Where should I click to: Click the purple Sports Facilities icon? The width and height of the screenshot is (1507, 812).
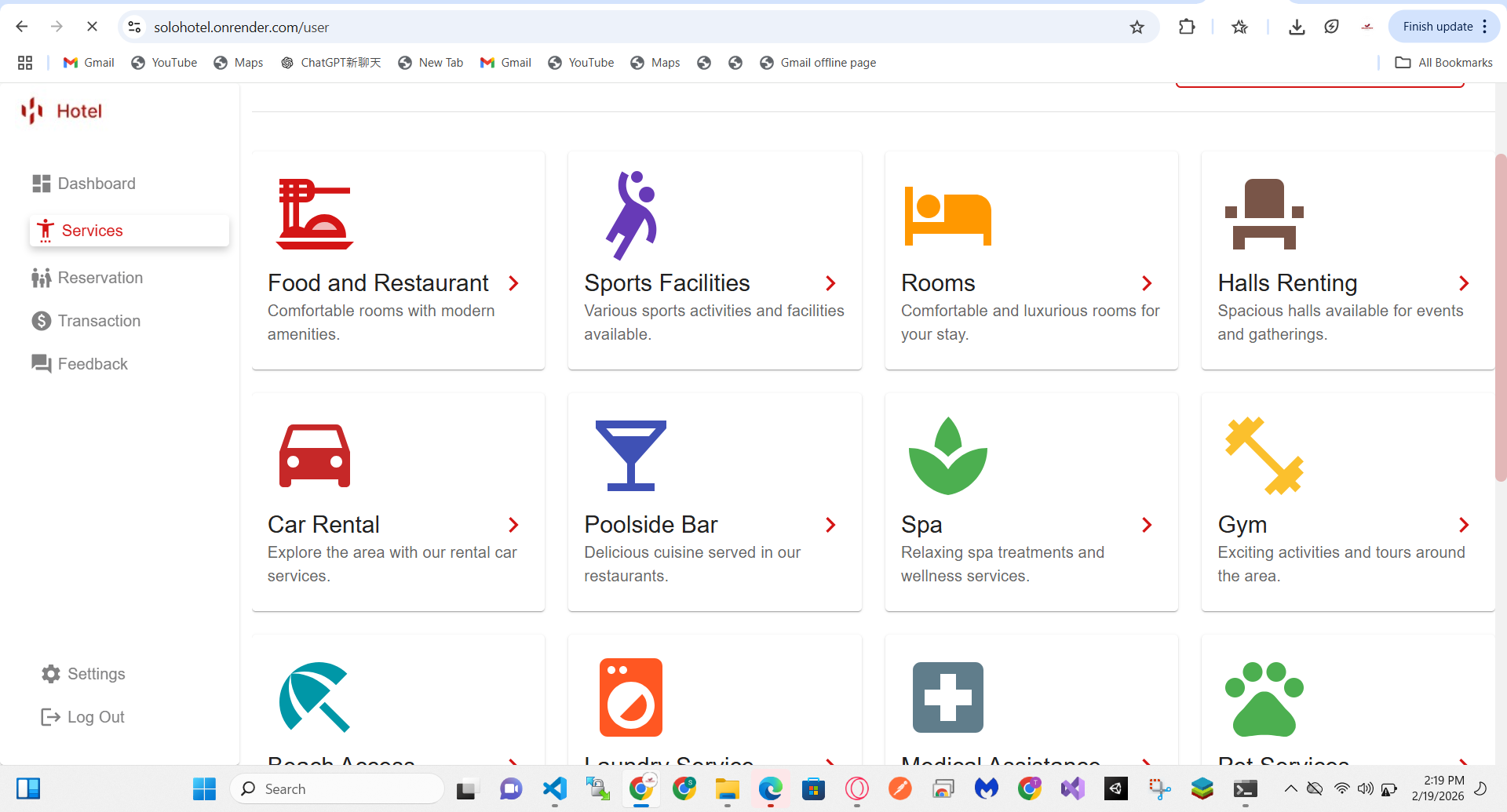click(630, 215)
